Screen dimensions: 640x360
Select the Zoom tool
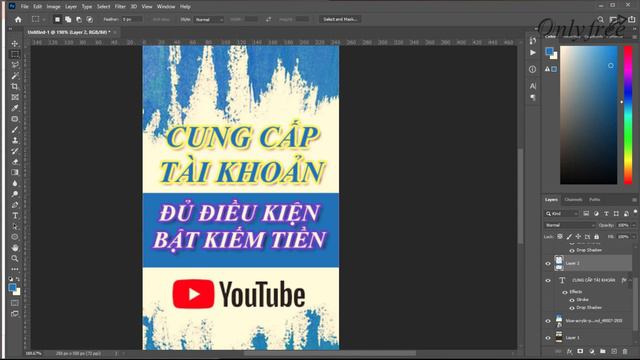click(x=15, y=258)
